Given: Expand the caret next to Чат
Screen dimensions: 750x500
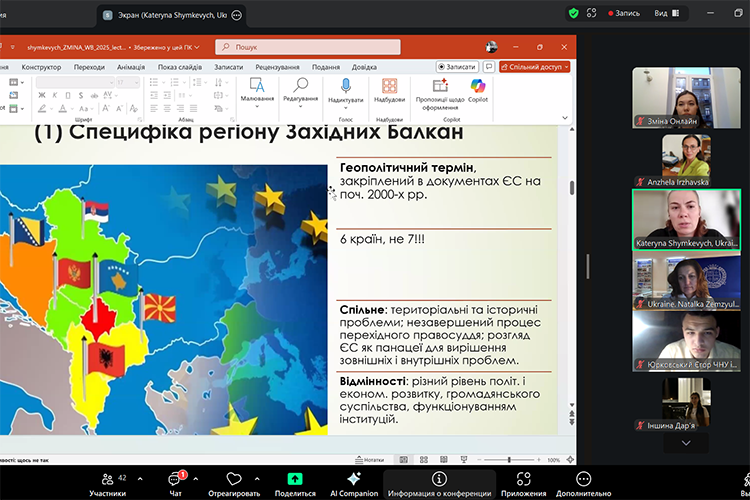Looking at the screenshot, I should tap(195, 479).
